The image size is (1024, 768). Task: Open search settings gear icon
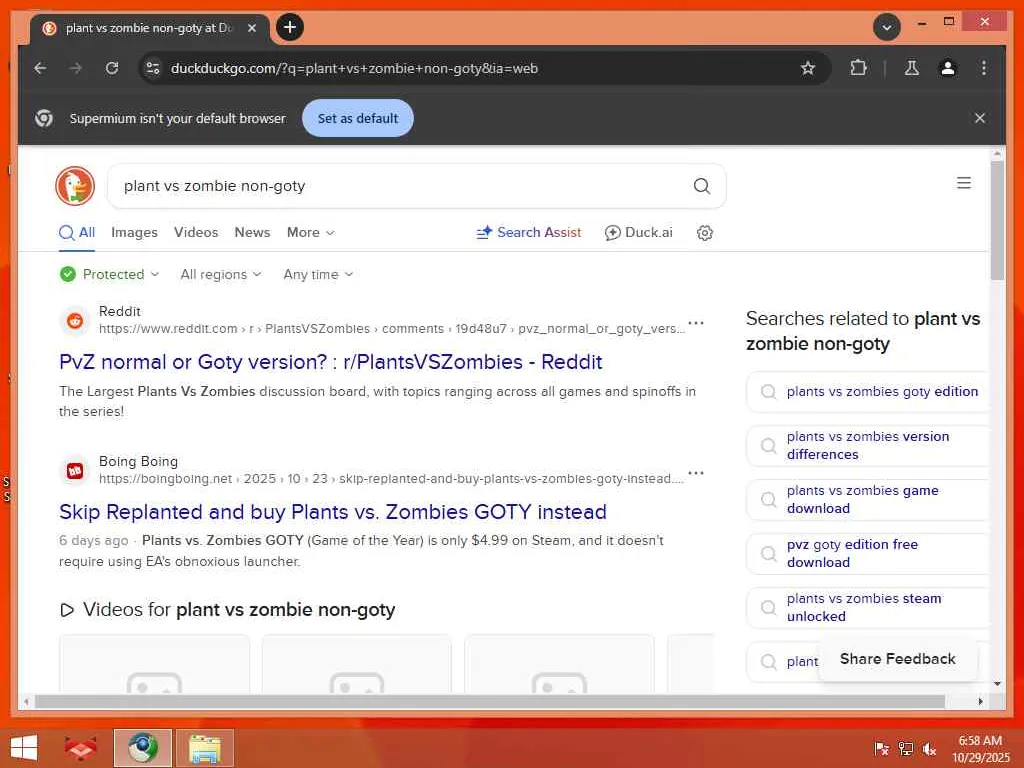click(x=705, y=233)
